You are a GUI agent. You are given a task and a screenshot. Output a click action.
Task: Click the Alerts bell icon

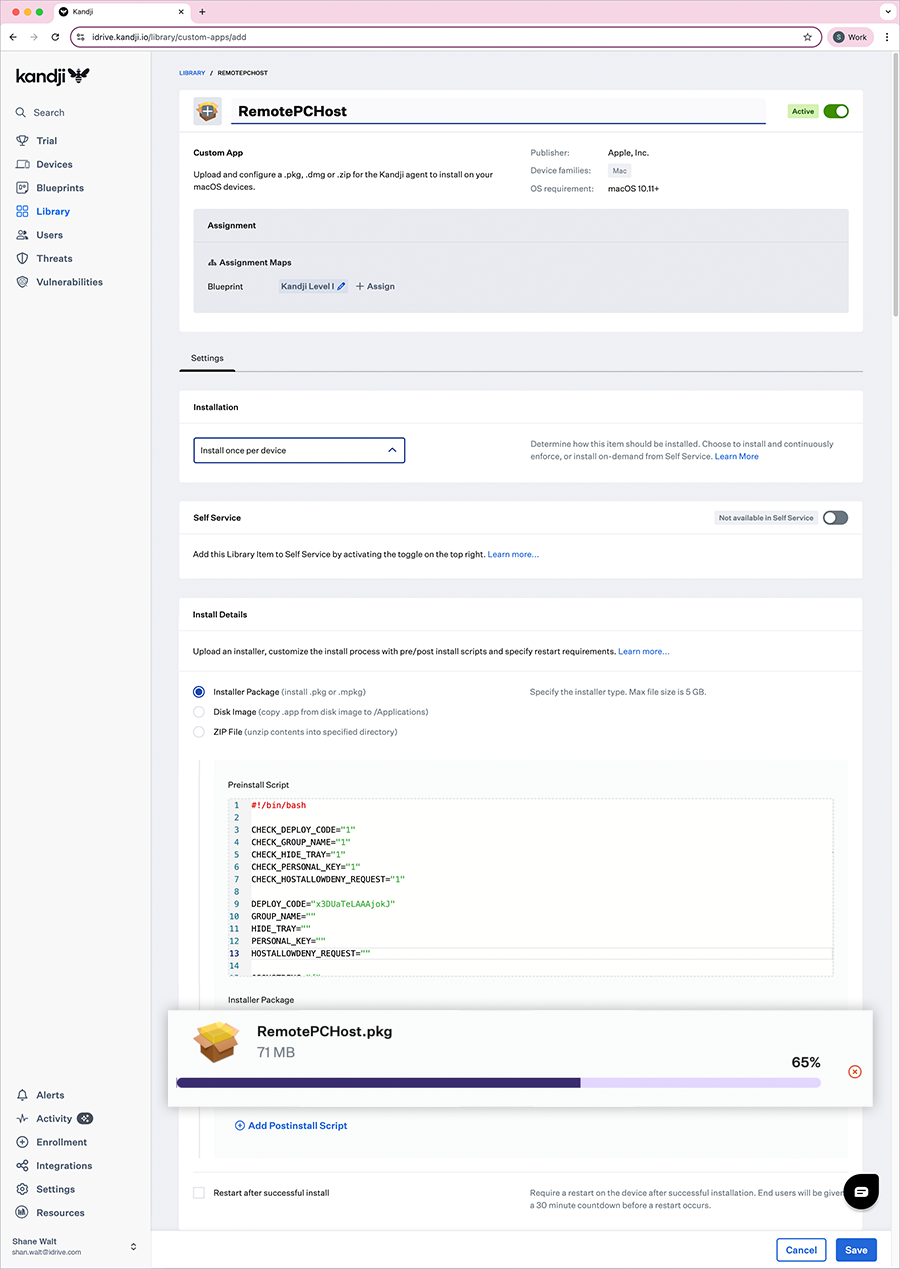22,1095
